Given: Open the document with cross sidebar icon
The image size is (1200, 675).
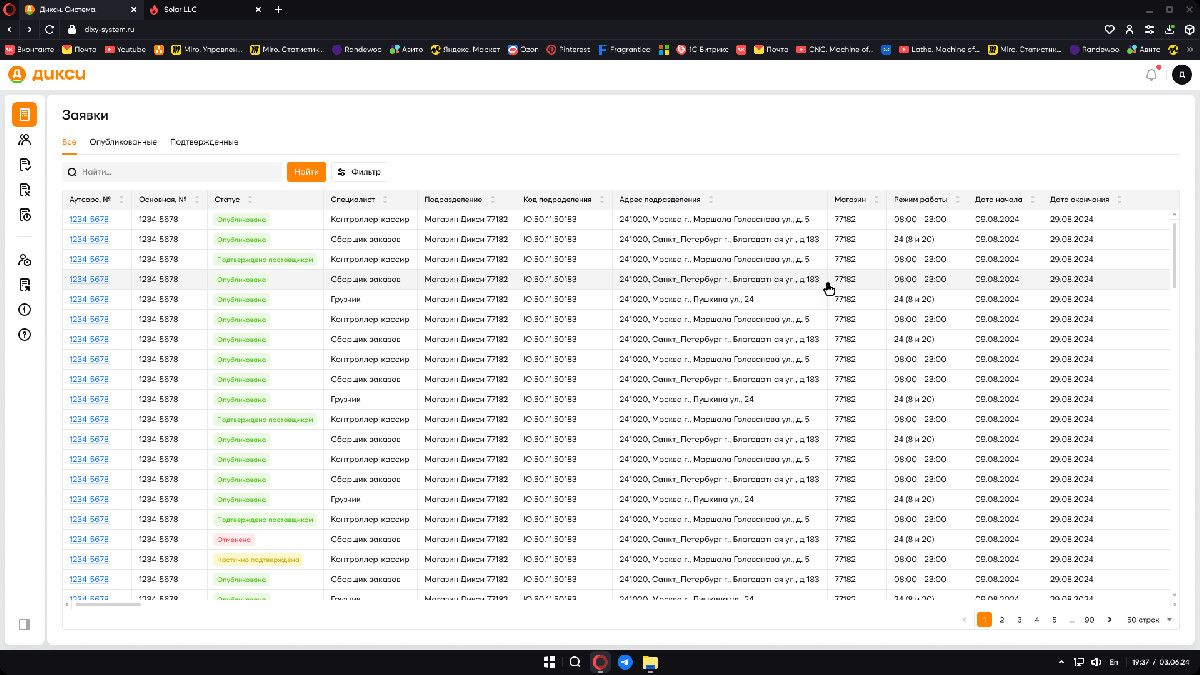Looking at the screenshot, I should [25, 190].
